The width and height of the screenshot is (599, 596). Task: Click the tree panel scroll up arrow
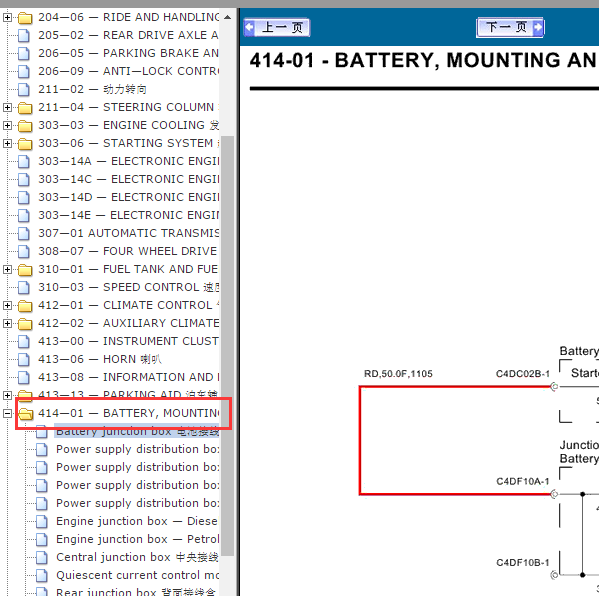pos(227,17)
